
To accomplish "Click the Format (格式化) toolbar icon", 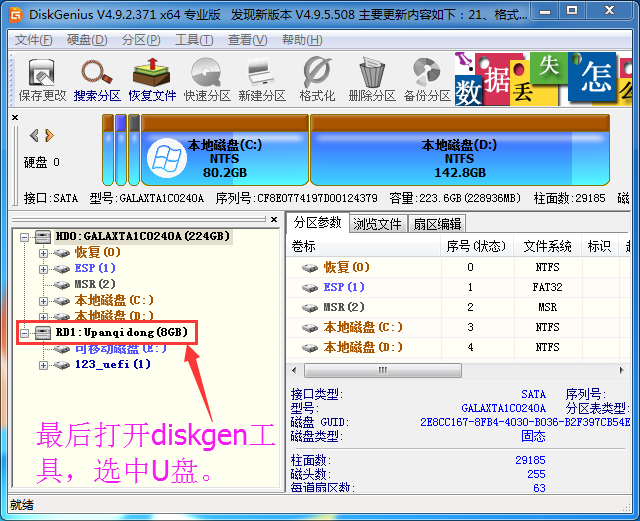I will tap(317, 80).
